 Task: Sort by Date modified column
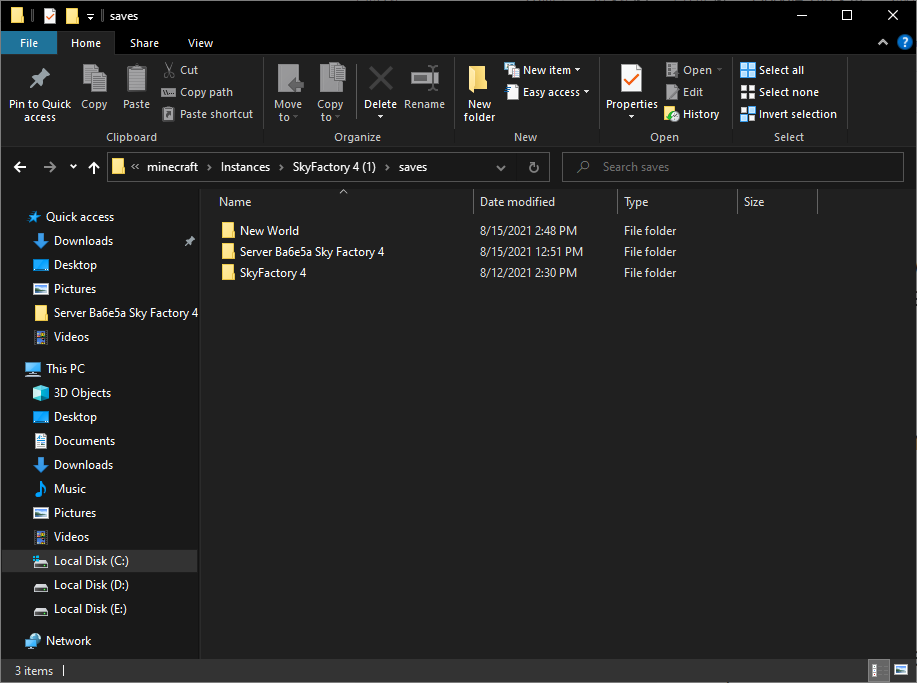(517, 202)
